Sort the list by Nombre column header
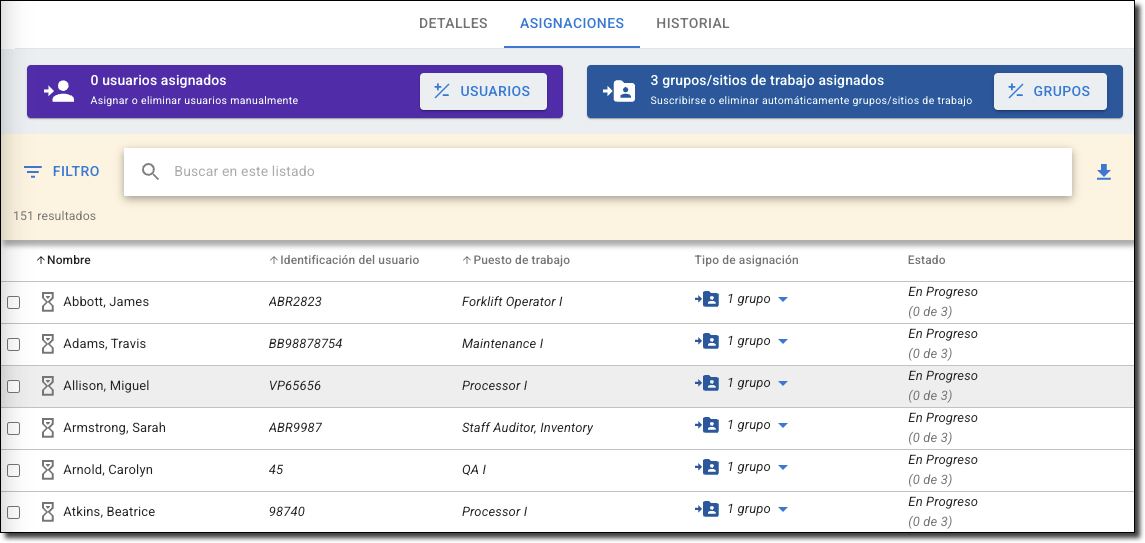Screen dimensions: 1145x543 pyautogui.click(x=68, y=260)
